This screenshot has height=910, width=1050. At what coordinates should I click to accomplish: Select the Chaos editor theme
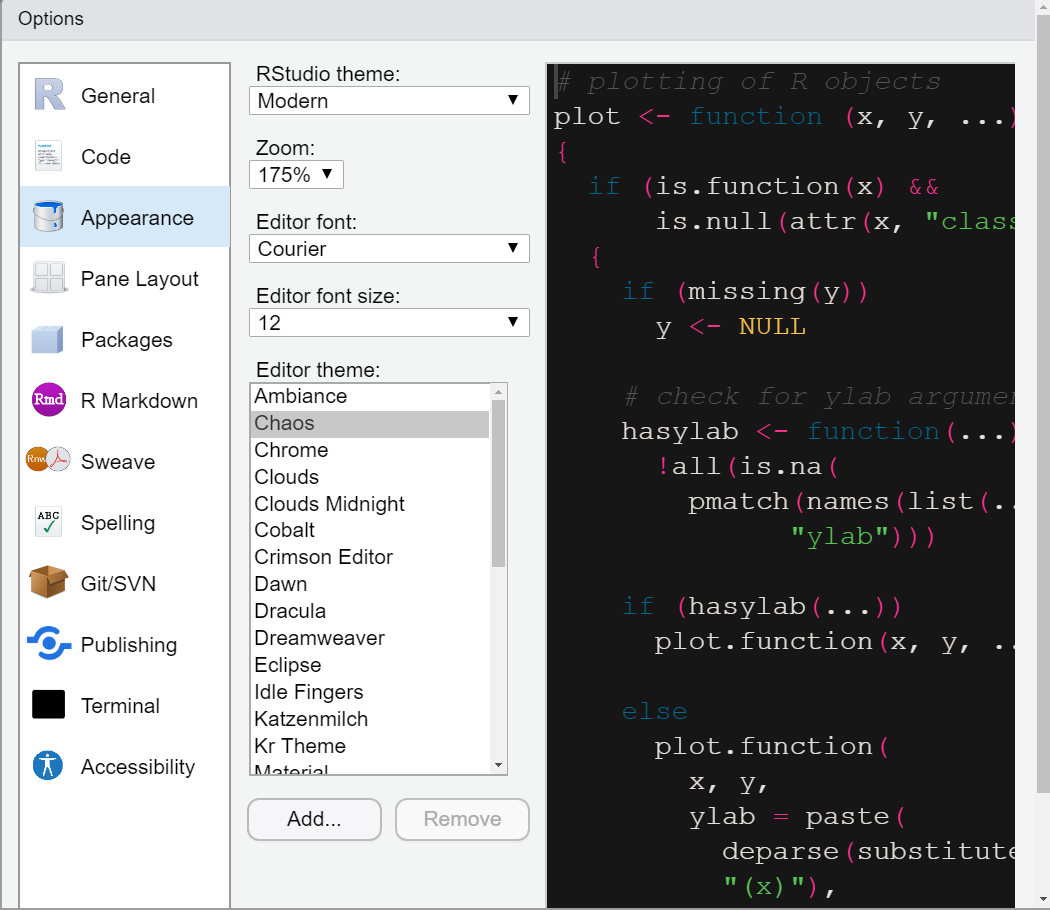[370, 423]
